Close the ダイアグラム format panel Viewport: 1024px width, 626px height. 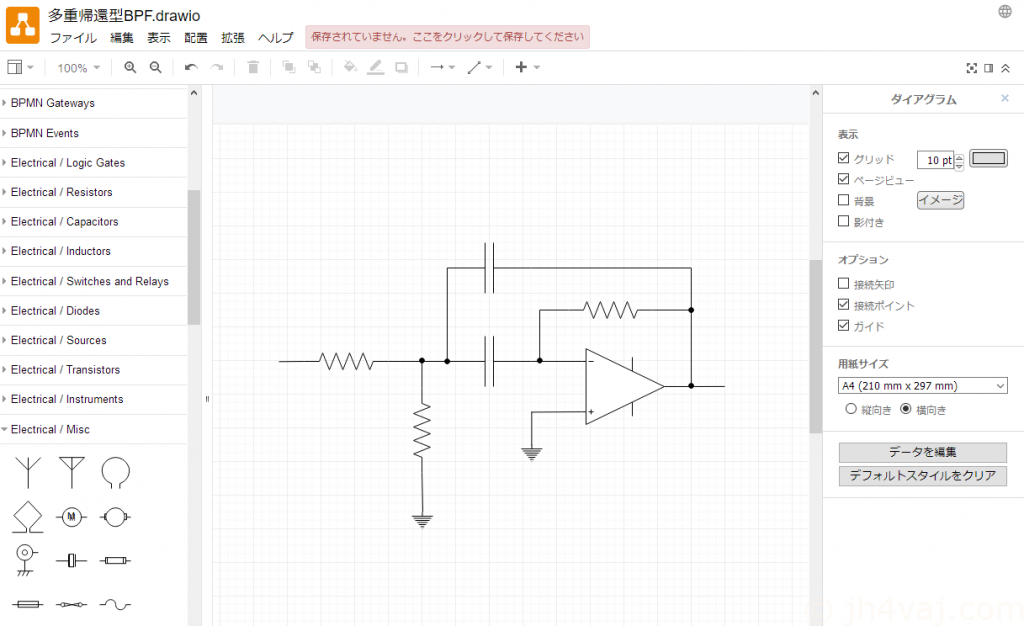(x=1005, y=98)
